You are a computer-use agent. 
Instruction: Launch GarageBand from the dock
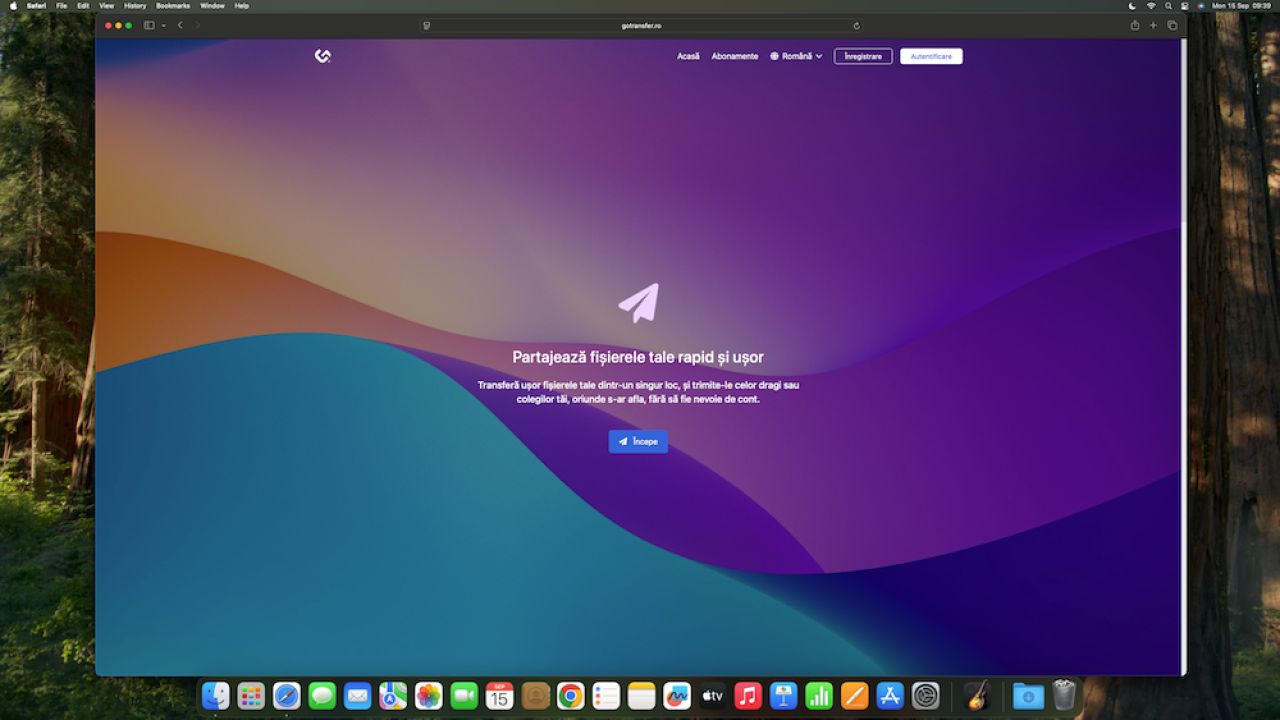pyautogui.click(x=977, y=695)
